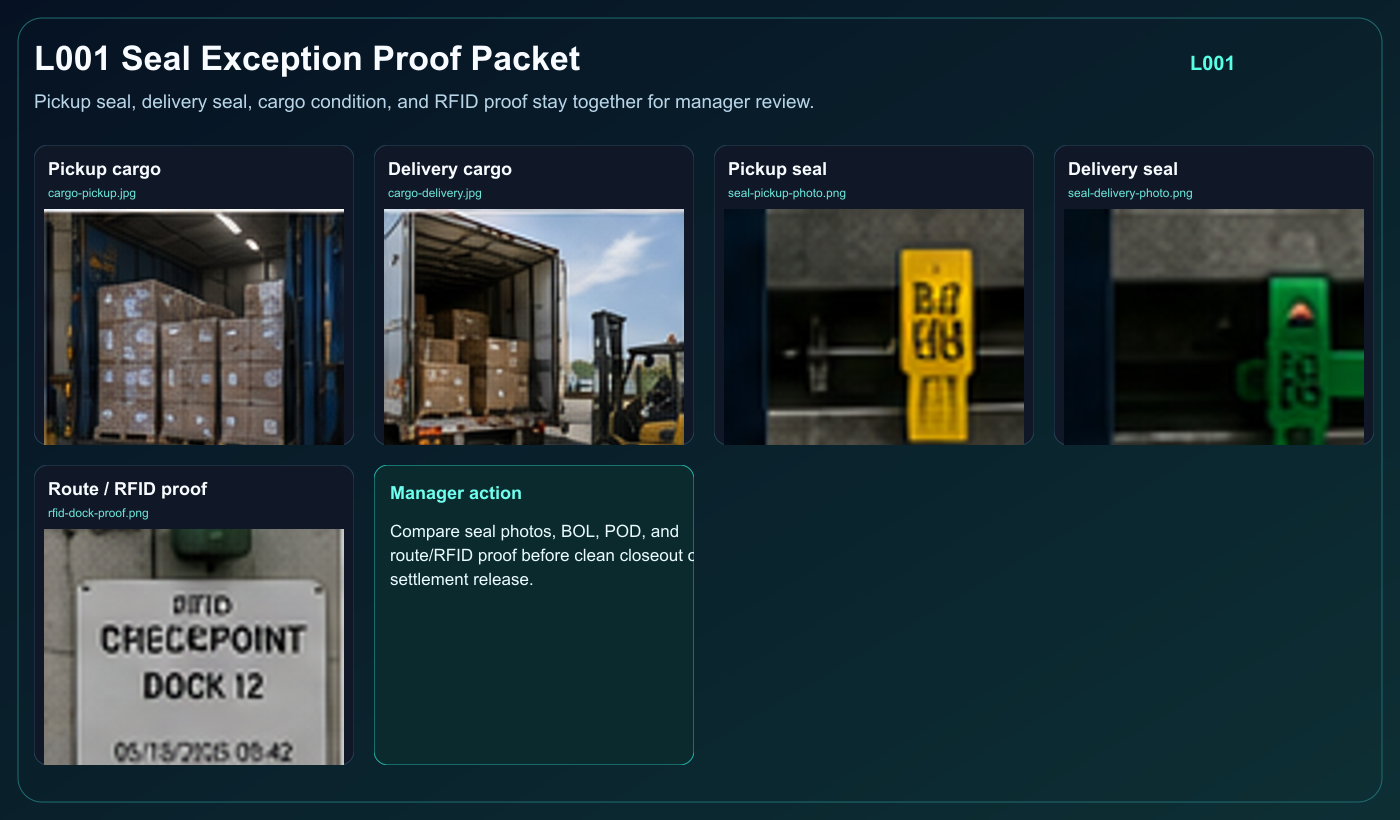
Task: Click the seal-pickup-photo.png file name
Action: (787, 193)
